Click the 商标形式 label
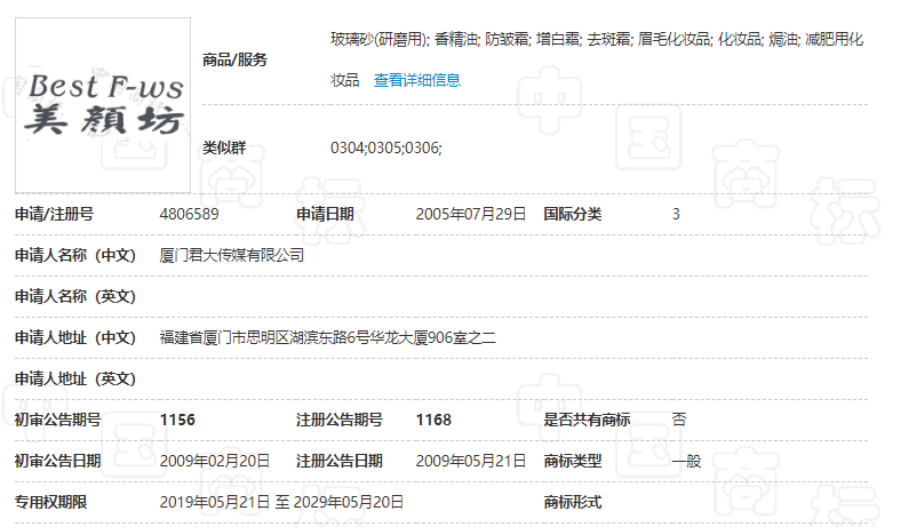The width and height of the screenshot is (902, 528). tap(572, 502)
